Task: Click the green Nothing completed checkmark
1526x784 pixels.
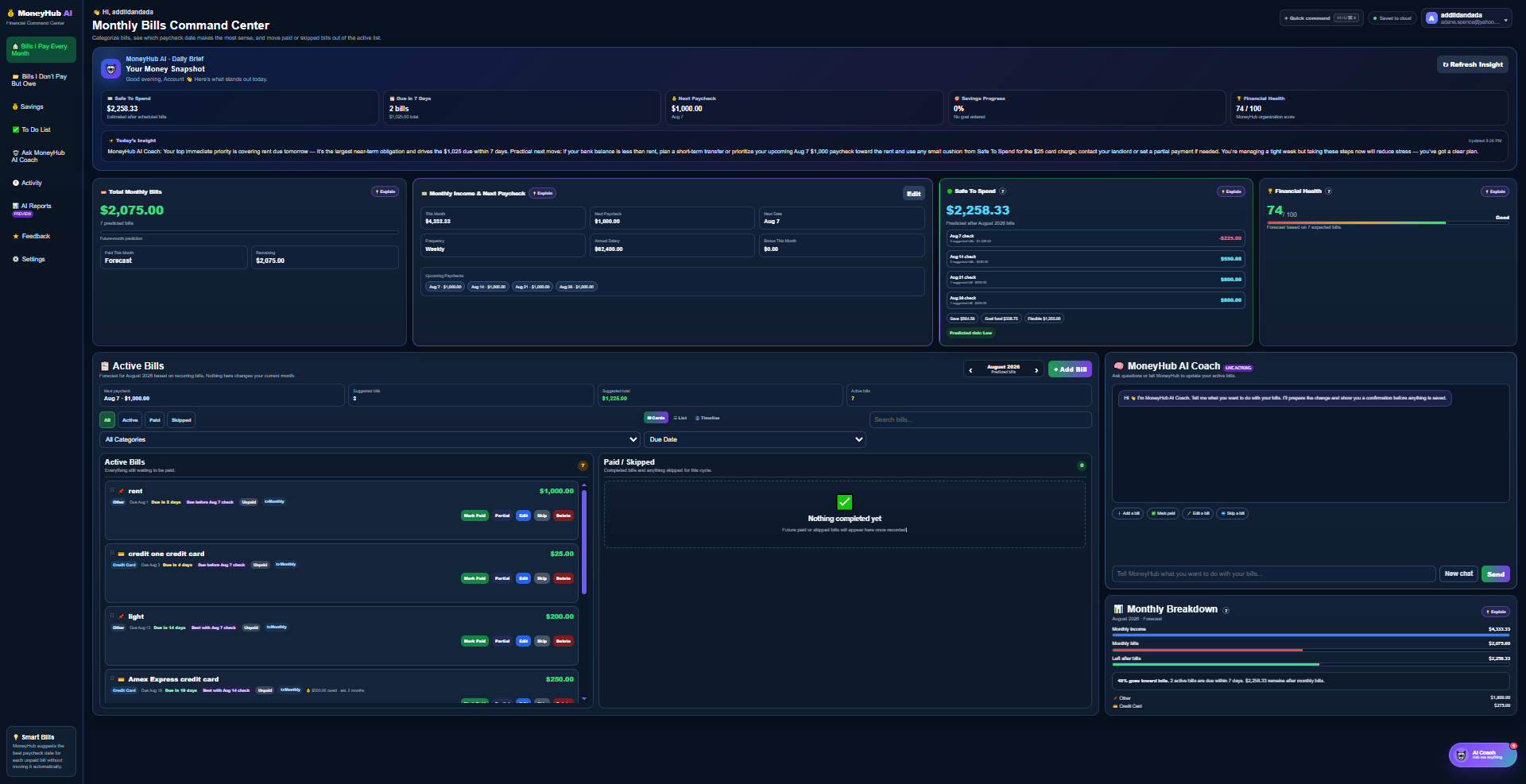Action: [x=844, y=502]
